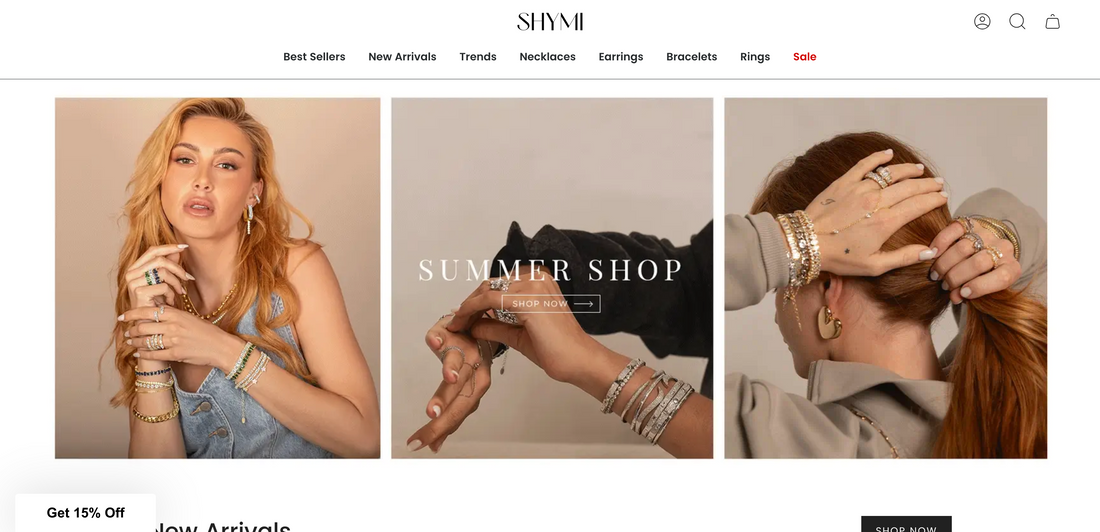
Task: Open the Necklaces category
Action: click(547, 57)
